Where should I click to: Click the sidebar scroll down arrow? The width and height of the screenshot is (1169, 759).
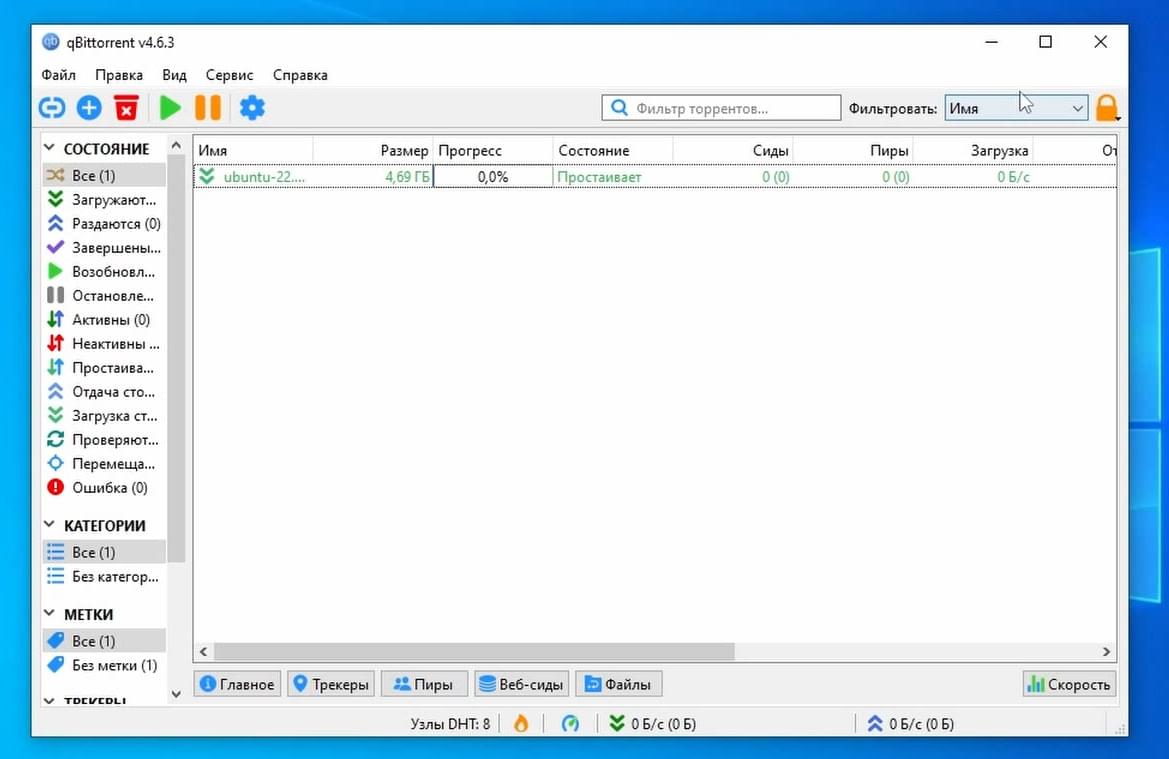coord(176,693)
